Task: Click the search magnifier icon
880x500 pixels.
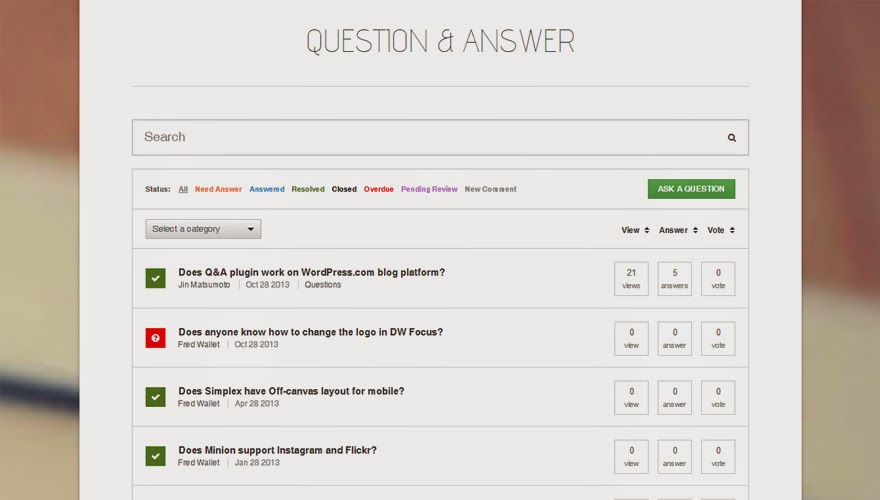Action: pyautogui.click(x=731, y=138)
